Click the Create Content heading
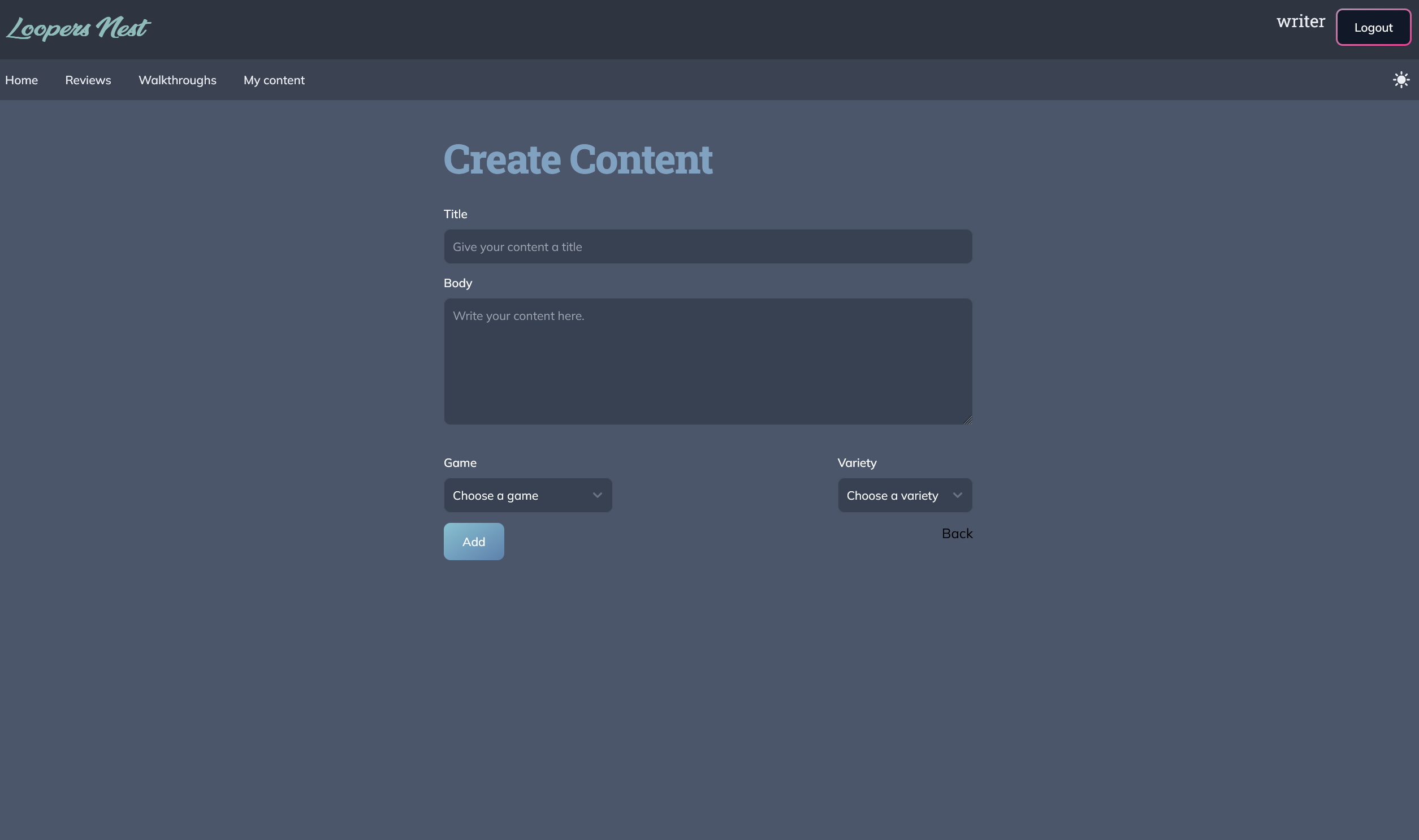Viewport: 1419px width, 840px height. click(x=578, y=159)
